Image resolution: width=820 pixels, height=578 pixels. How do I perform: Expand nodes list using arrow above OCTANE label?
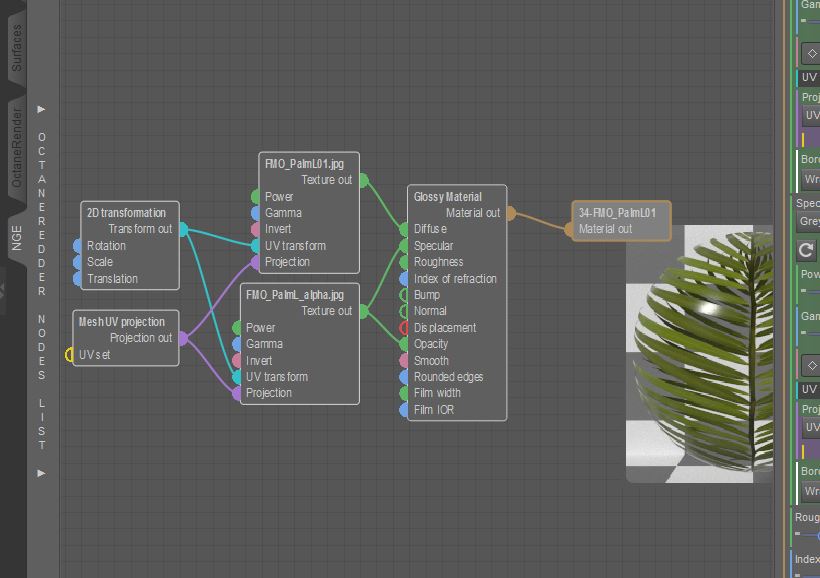[x=41, y=109]
